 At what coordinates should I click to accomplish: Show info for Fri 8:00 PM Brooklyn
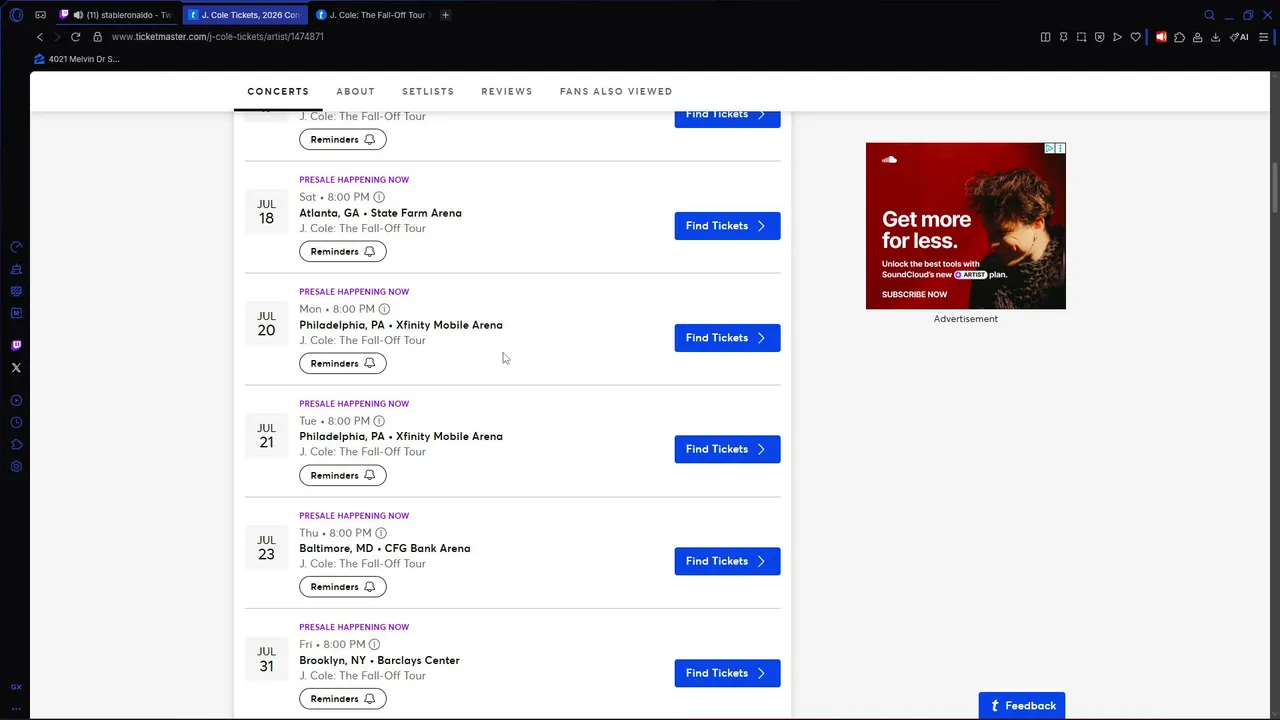point(374,644)
